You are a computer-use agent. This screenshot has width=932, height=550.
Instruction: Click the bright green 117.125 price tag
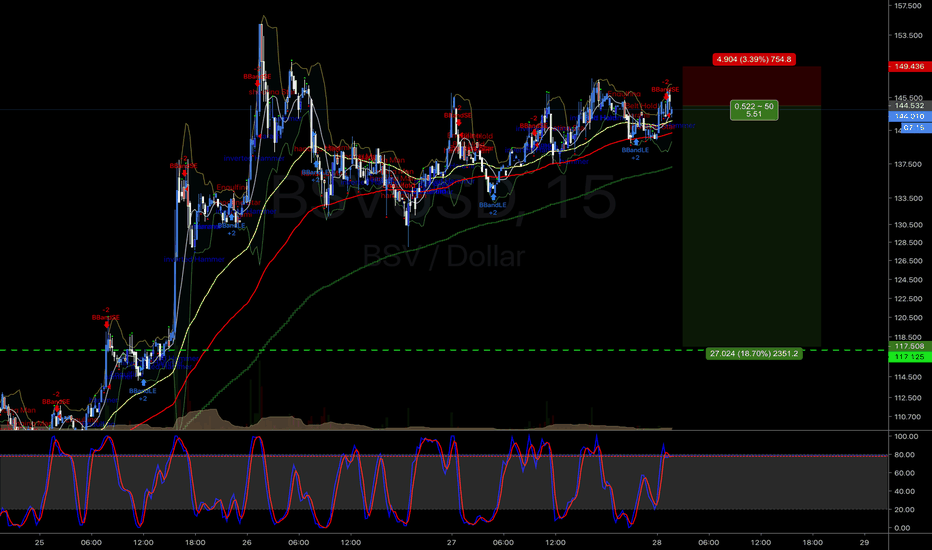pyautogui.click(x=909, y=357)
